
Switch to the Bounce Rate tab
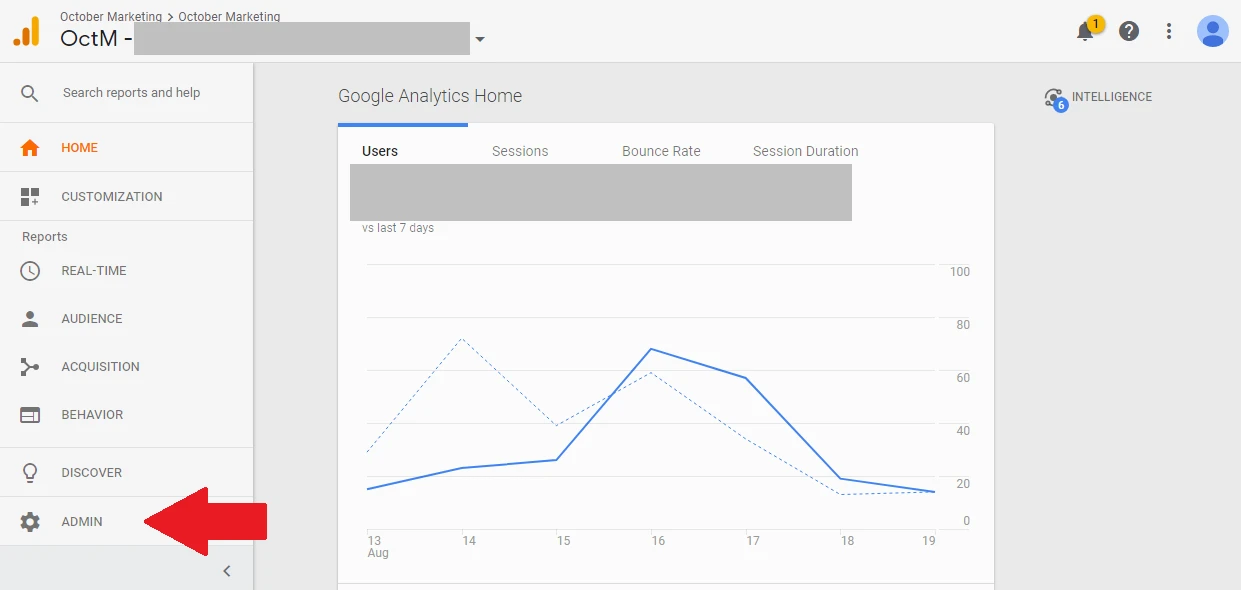pyautogui.click(x=661, y=151)
